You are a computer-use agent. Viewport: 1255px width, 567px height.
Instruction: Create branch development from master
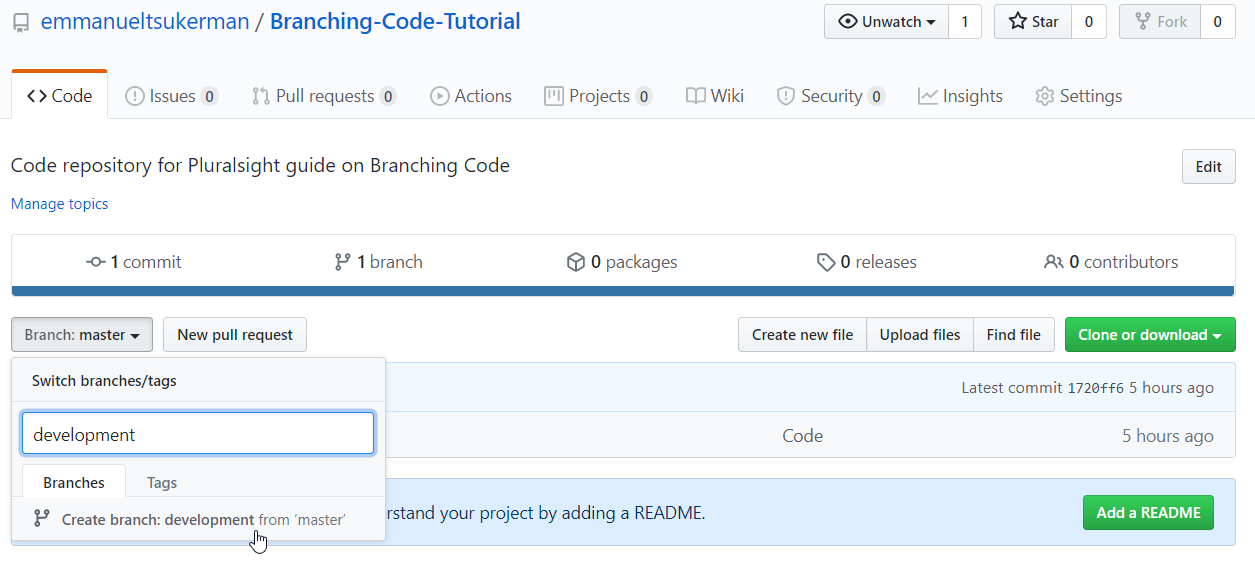pos(198,519)
